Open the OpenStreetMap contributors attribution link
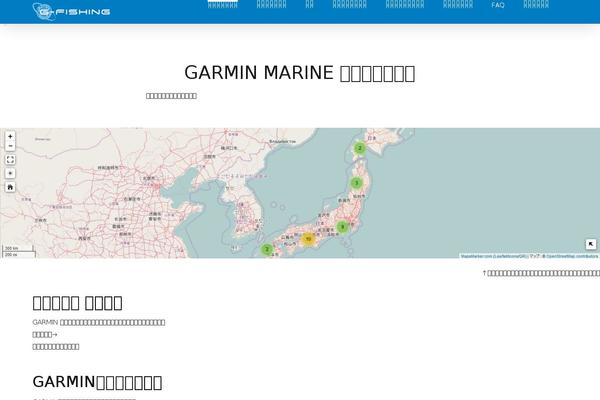Image resolution: width=600 pixels, height=400 pixels. coord(572,256)
